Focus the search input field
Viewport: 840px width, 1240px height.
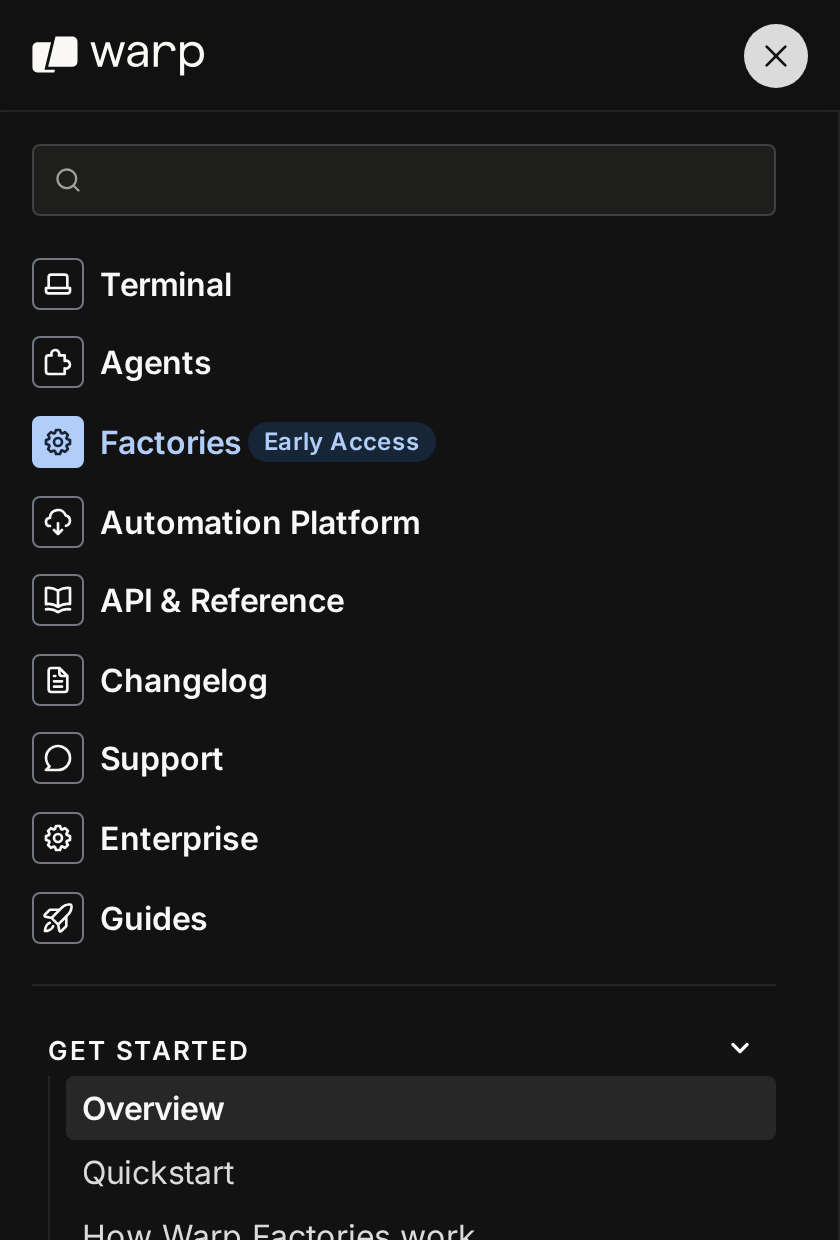click(x=404, y=180)
